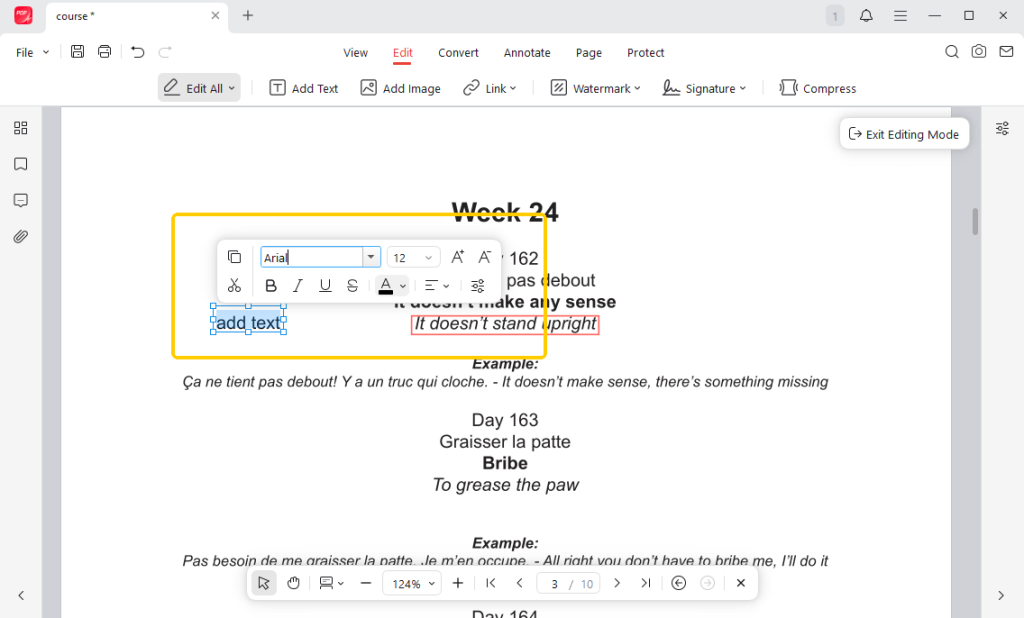Click the PDF app logo icon

coord(24,15)
